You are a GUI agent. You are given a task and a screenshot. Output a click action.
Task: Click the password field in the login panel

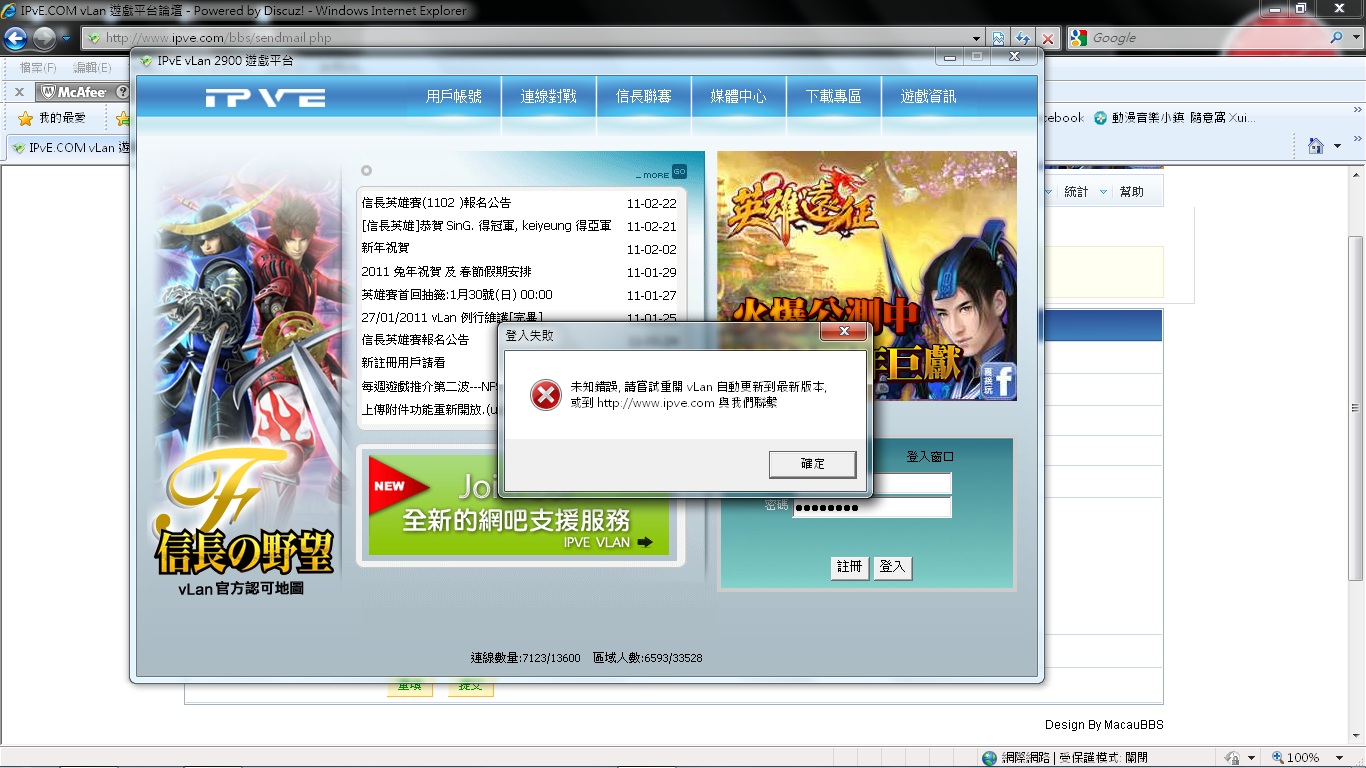tap(872, 507)
